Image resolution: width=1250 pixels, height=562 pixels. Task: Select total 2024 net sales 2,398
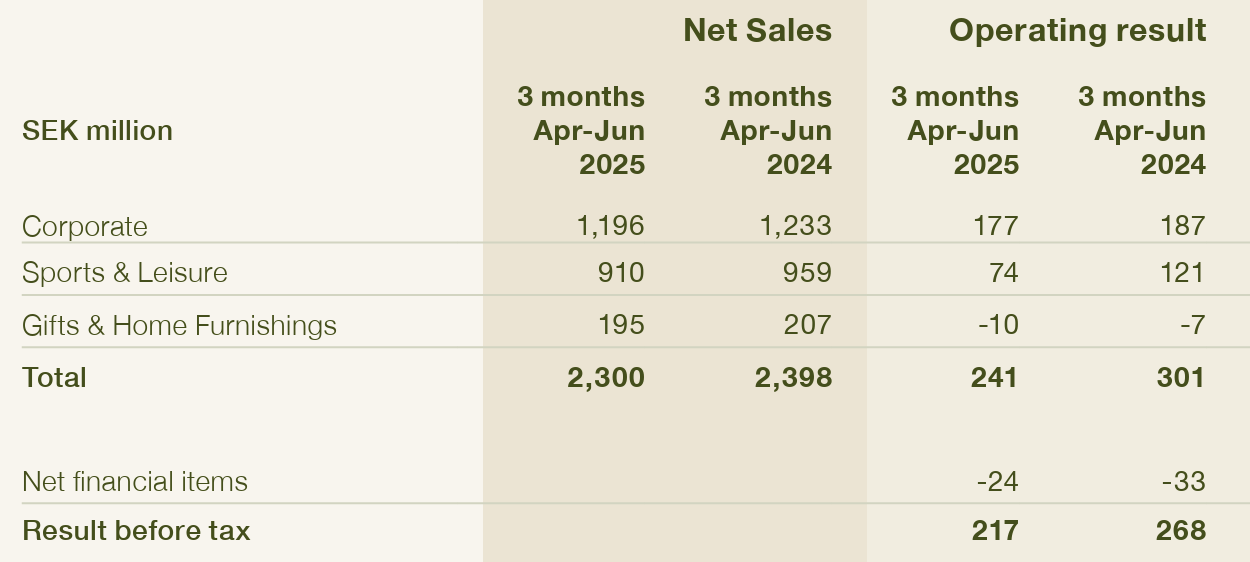794,377
